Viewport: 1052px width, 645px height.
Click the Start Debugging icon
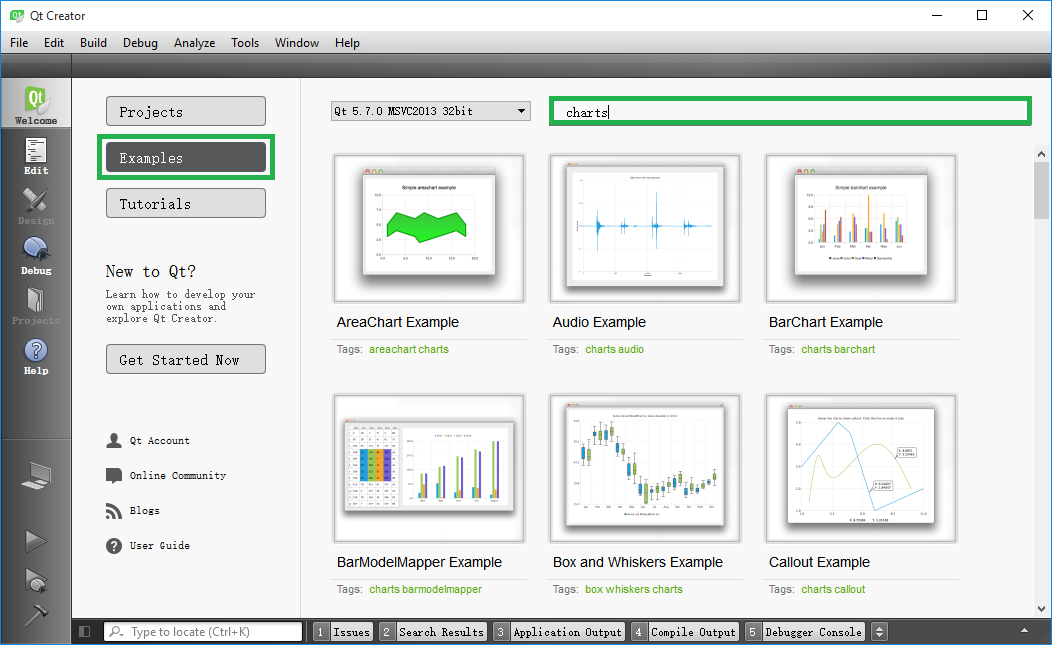[x=36, y=580]
